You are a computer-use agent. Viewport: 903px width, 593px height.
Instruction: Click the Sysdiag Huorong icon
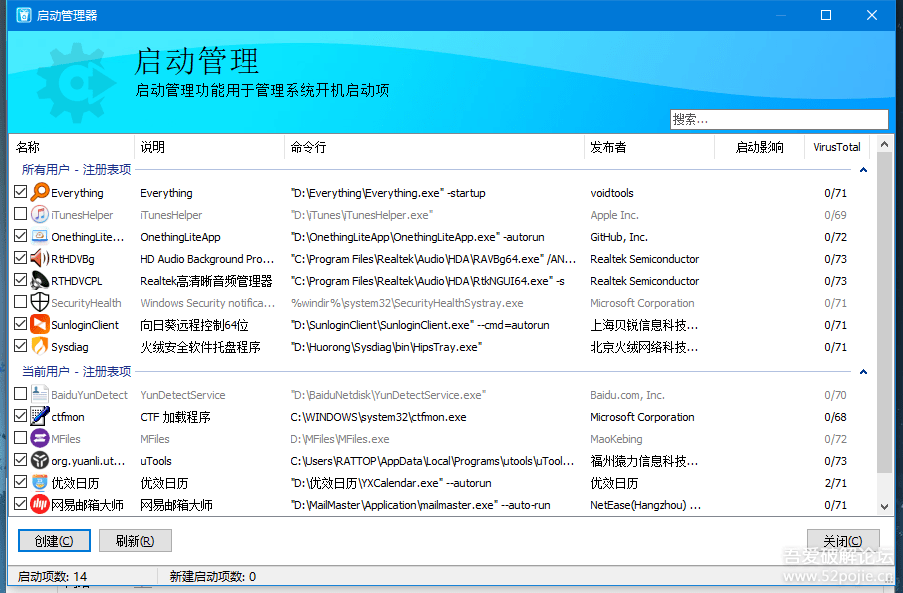tap(39, 347)
